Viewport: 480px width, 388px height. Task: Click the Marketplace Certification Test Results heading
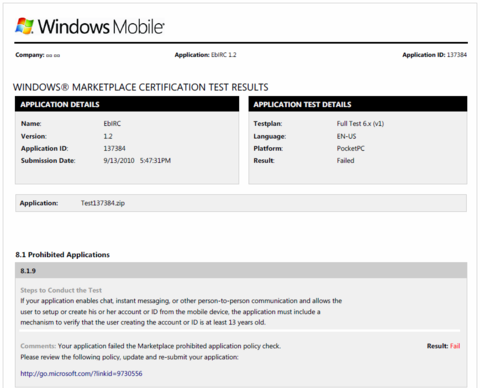point(141,87)
